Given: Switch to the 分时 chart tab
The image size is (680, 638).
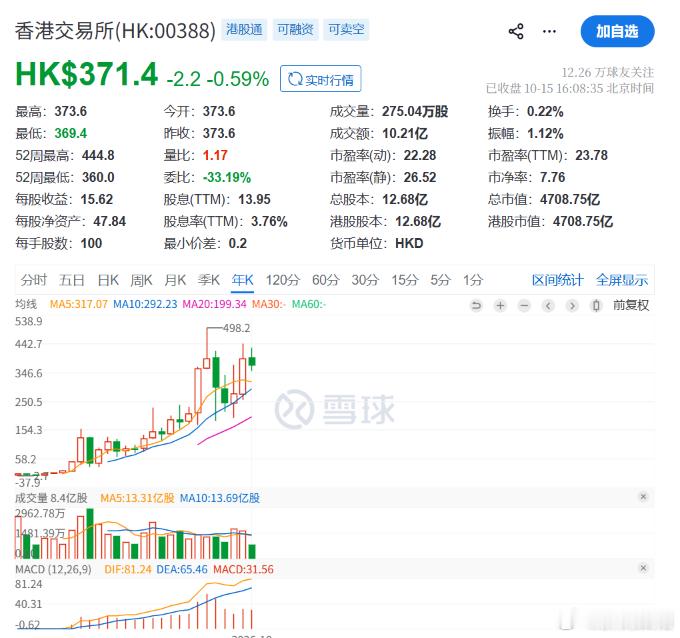Looking at the screenshot, I should point(33,280).
